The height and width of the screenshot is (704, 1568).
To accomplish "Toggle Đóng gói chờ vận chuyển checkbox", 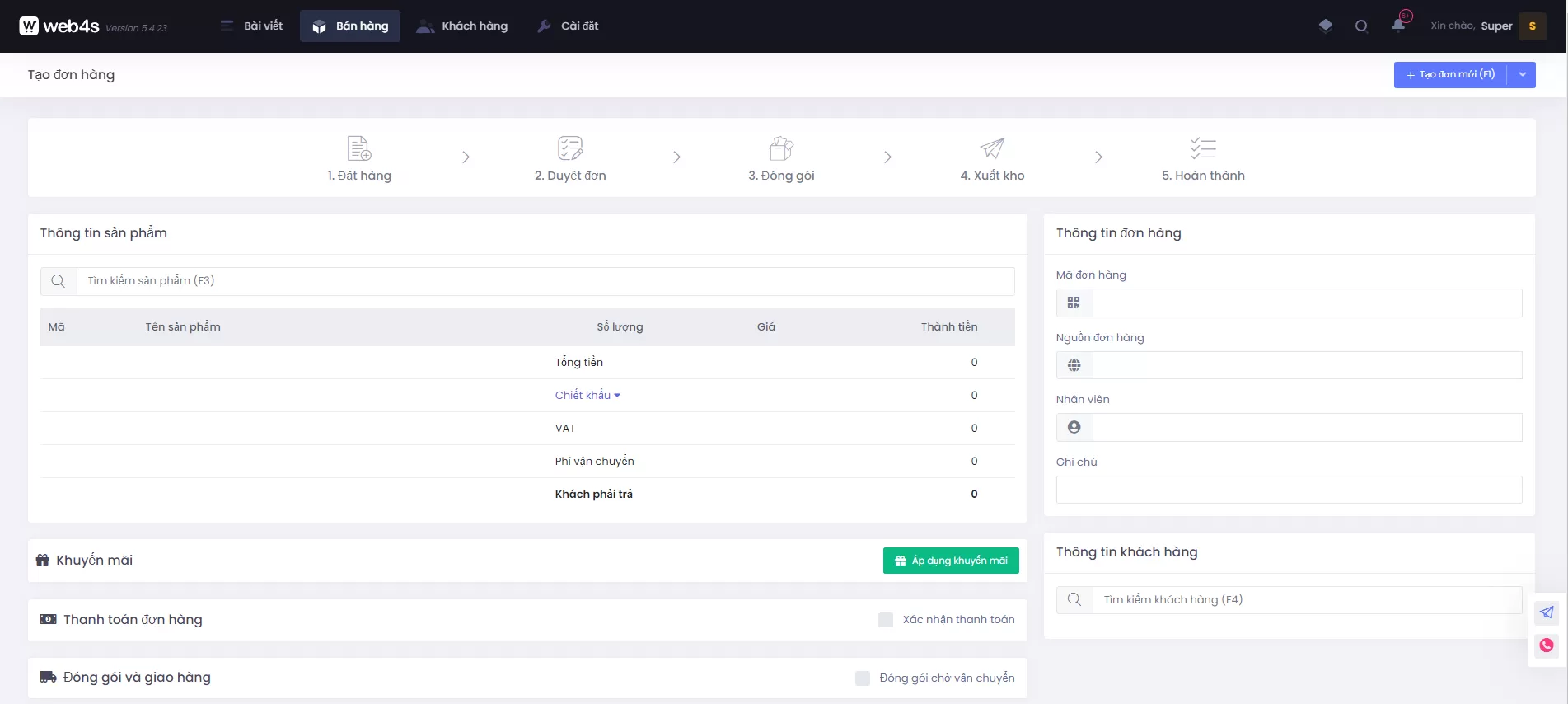I will tap(863, 678).
